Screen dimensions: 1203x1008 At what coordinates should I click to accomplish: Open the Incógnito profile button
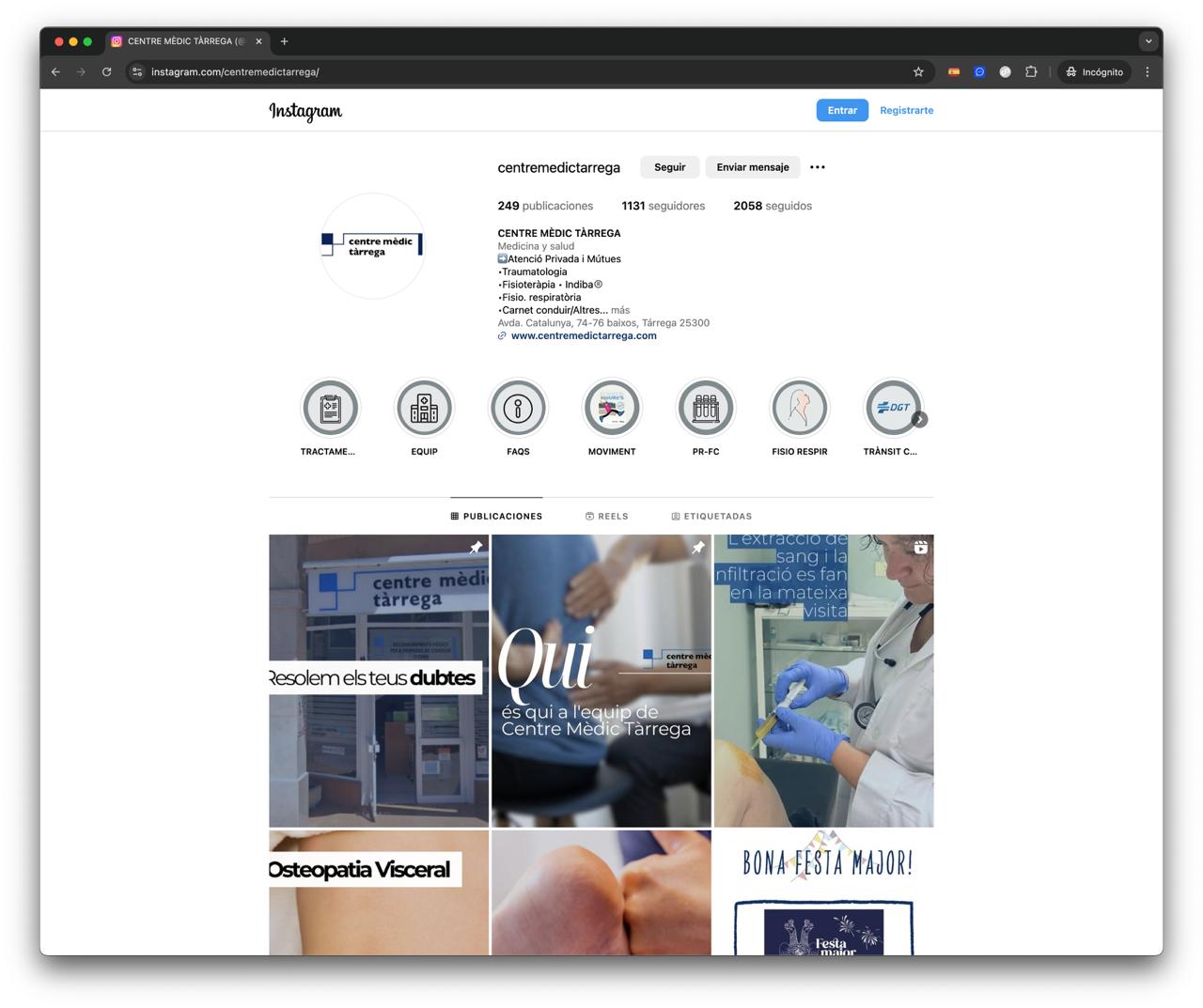1094,71
